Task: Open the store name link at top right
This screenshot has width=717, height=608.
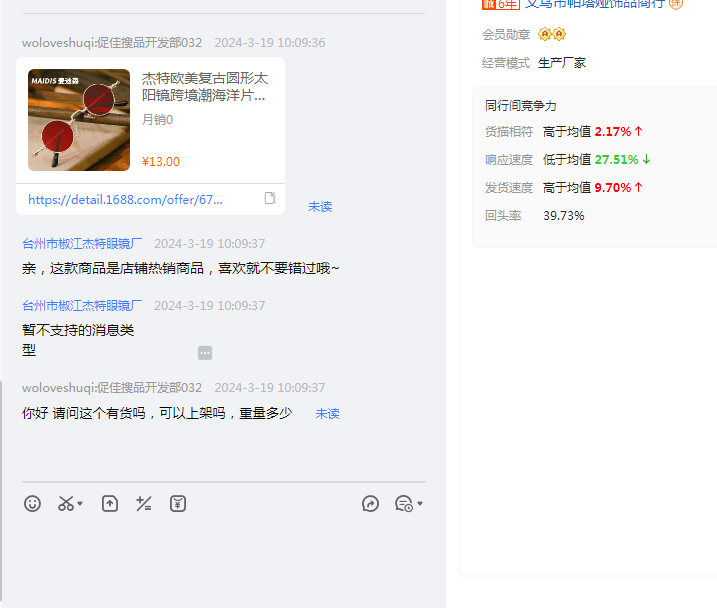Action: (594, 4)
